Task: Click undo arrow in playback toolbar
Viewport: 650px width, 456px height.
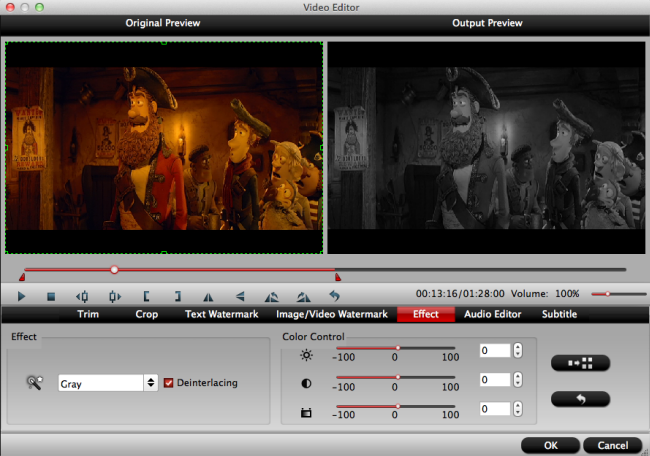Action: tap(334, 296)
